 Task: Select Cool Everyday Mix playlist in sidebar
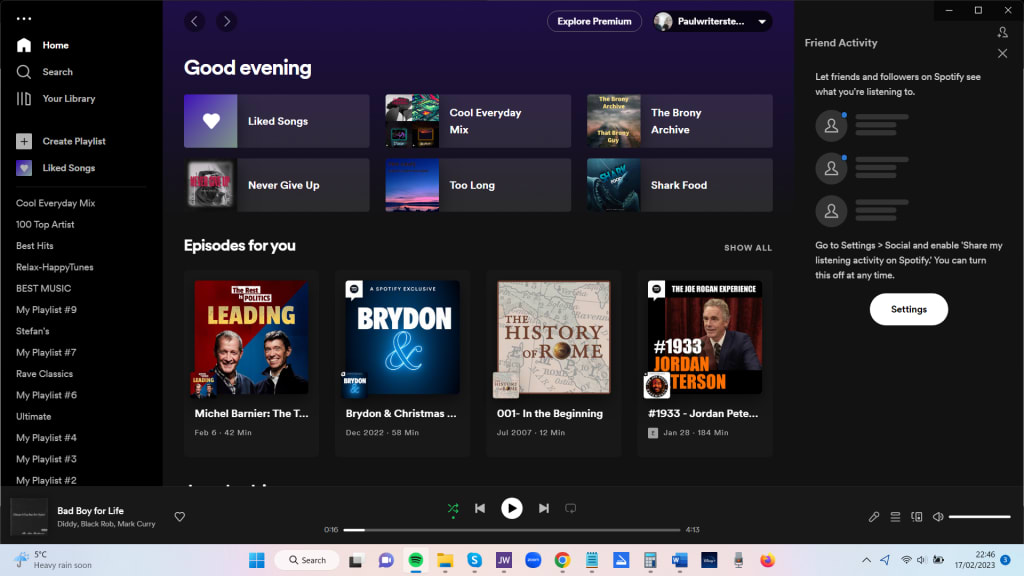[56, 203]
